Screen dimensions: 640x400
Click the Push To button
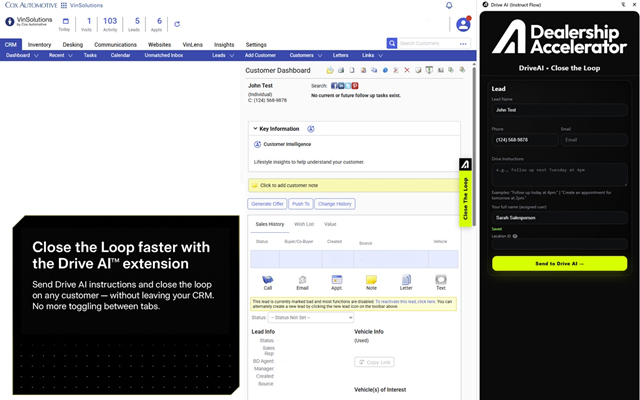[301, 204]
